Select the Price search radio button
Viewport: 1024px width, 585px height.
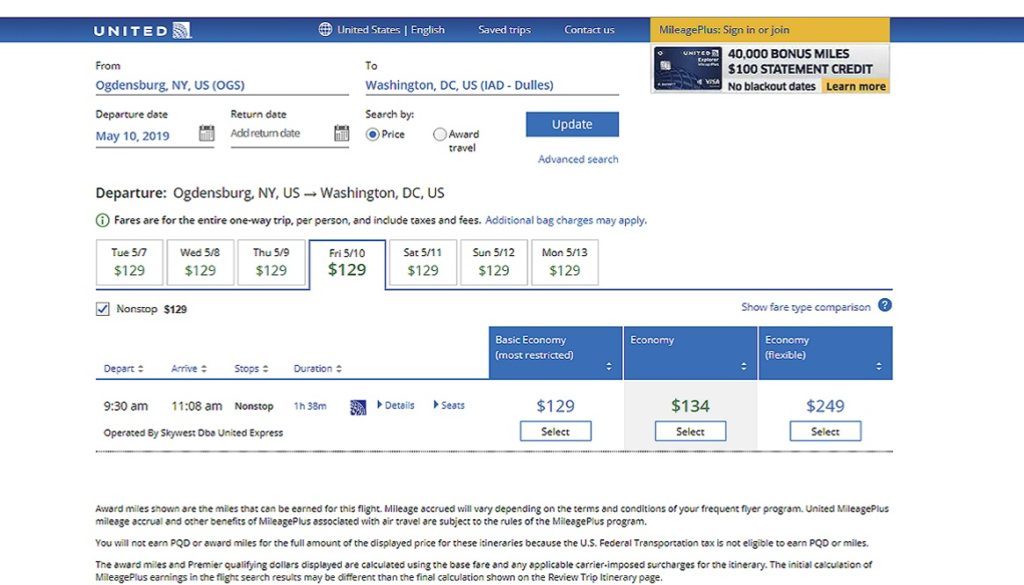tap(372, 134)
